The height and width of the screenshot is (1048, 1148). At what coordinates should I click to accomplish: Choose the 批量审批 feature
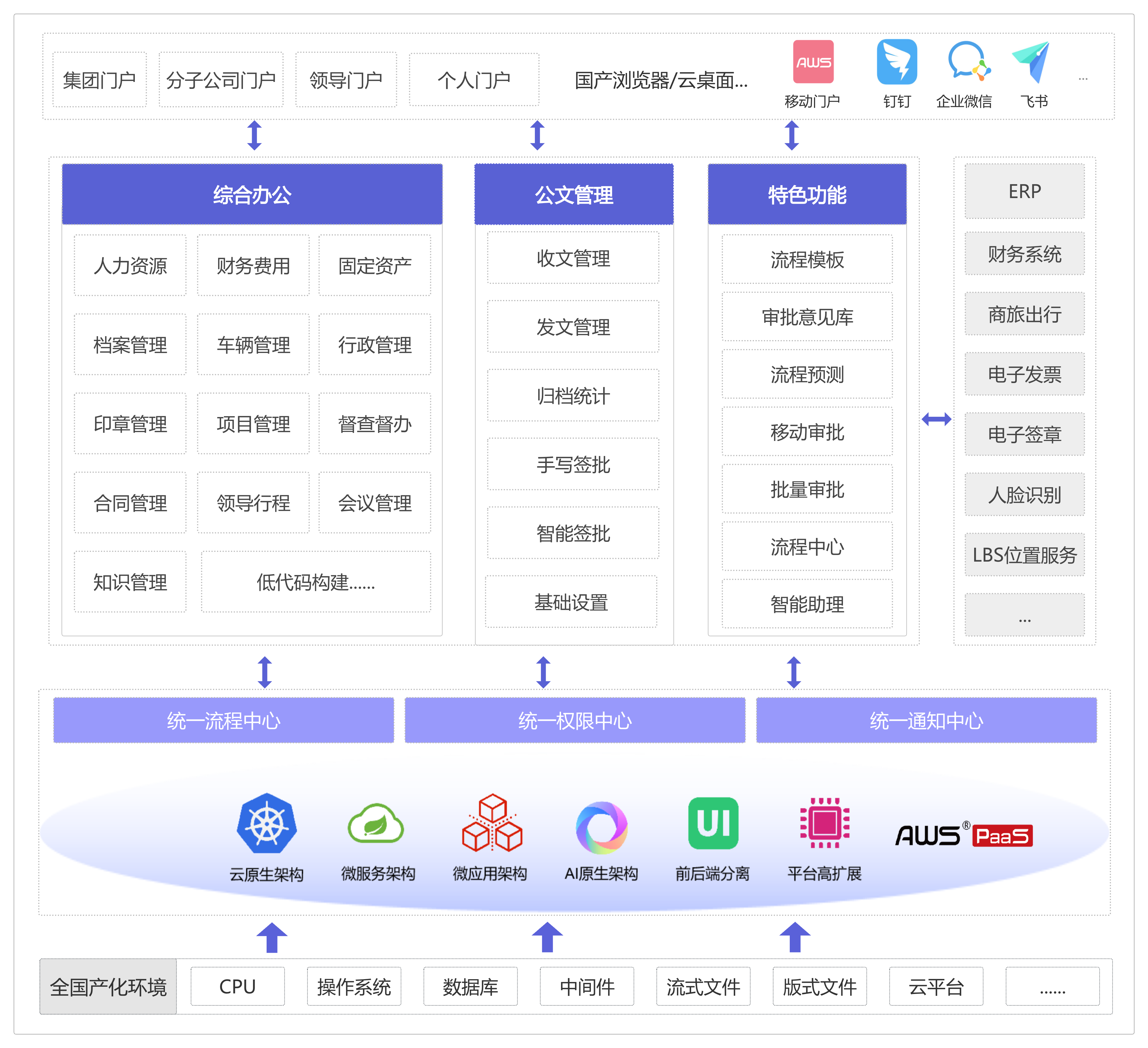pyautogui.click(x=808, y=489)
